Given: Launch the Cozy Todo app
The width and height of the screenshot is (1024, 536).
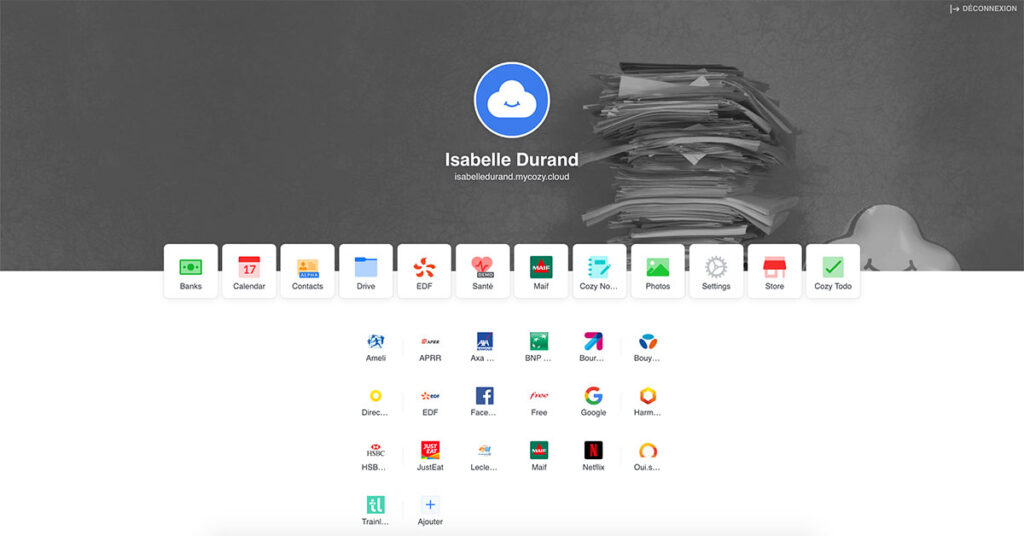Looking at the screenshot, I should 832,271.
